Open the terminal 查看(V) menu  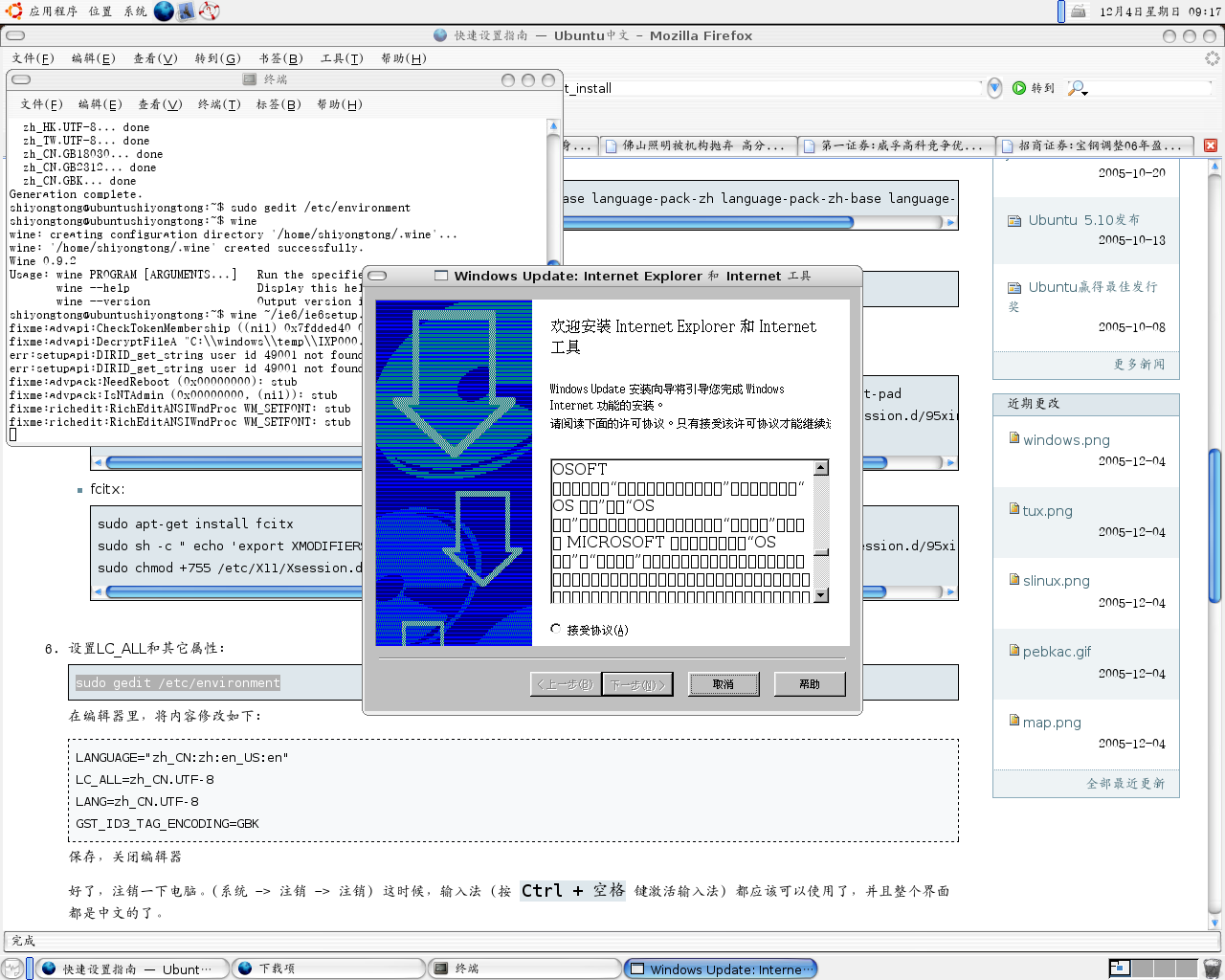160,104
